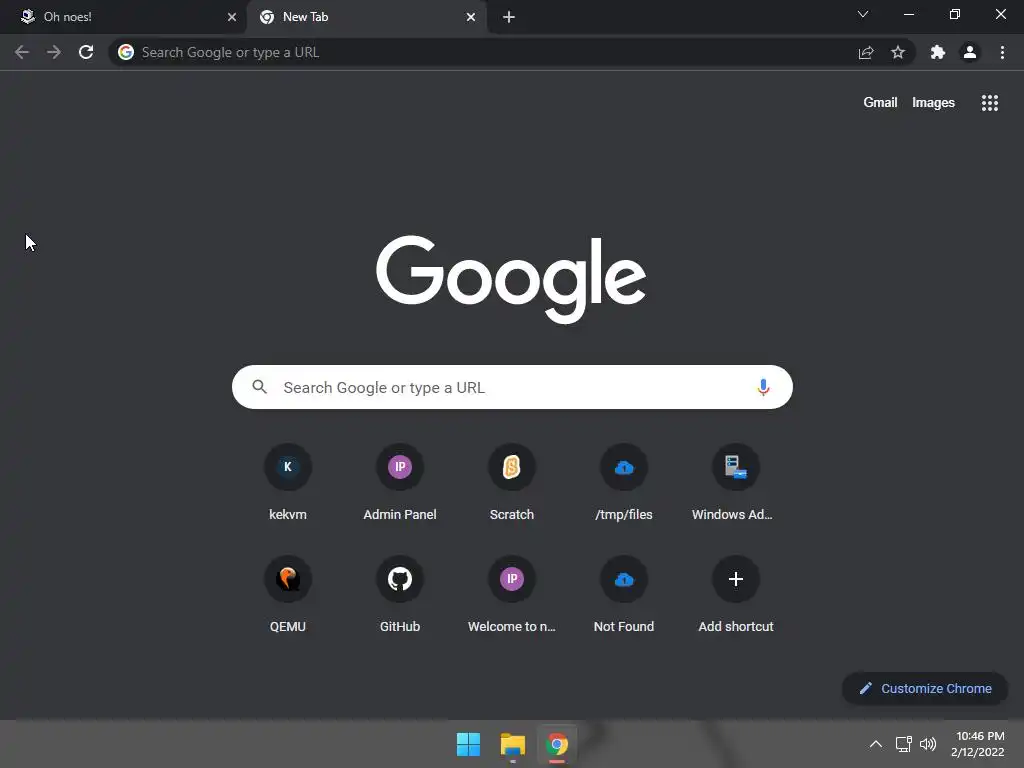This screenshot has height=768, width=1024.
Task: Open the kekvm shortcut tile
Action: (287, 482)
